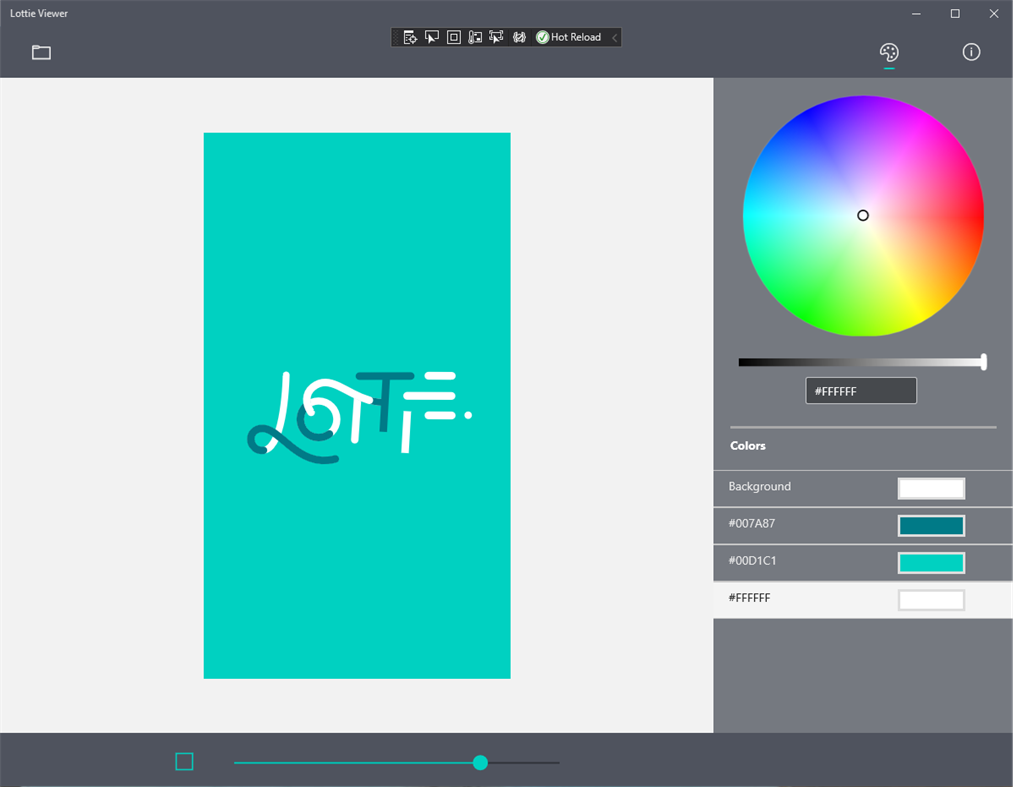This screenshot has height=787, width=1013.
Task: Click the color wheel selector circle
Action: [862, 215]
